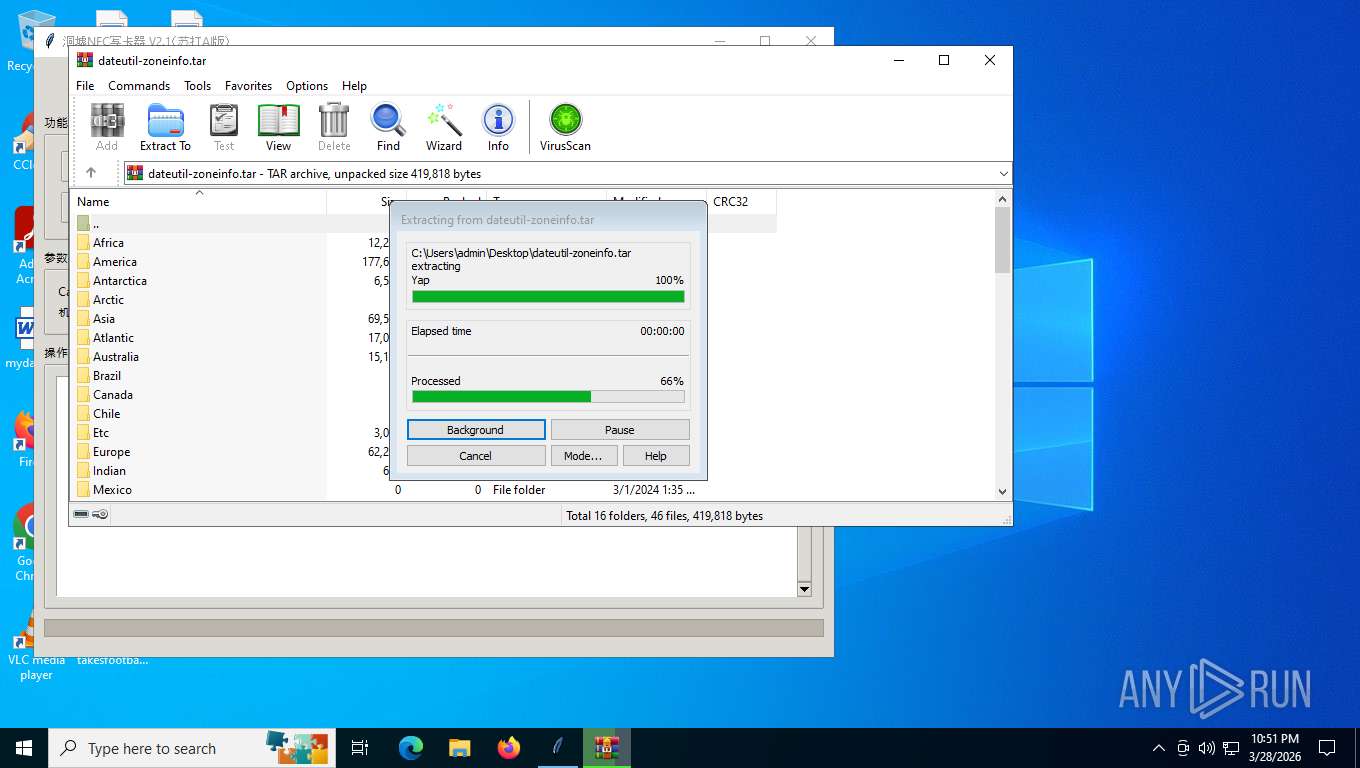
Task: Click the Test toolbar icon
Action: pos(224,127)
